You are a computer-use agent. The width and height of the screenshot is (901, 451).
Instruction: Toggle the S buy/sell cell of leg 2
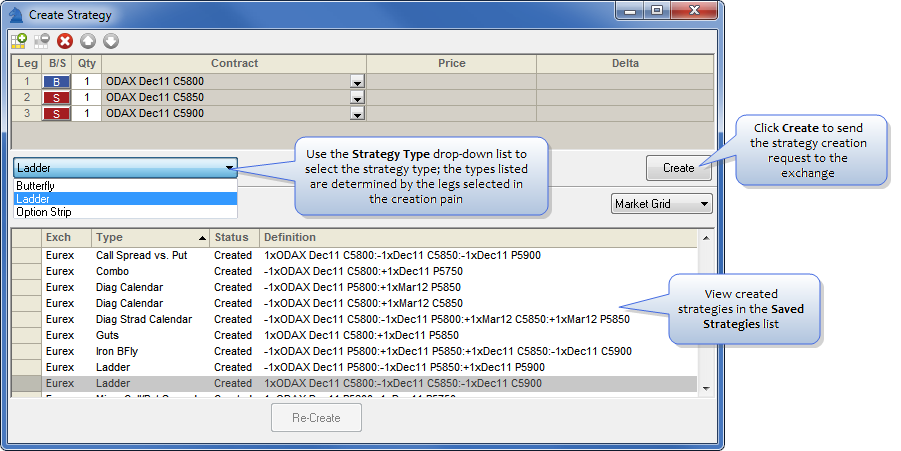tap(56, 98)
